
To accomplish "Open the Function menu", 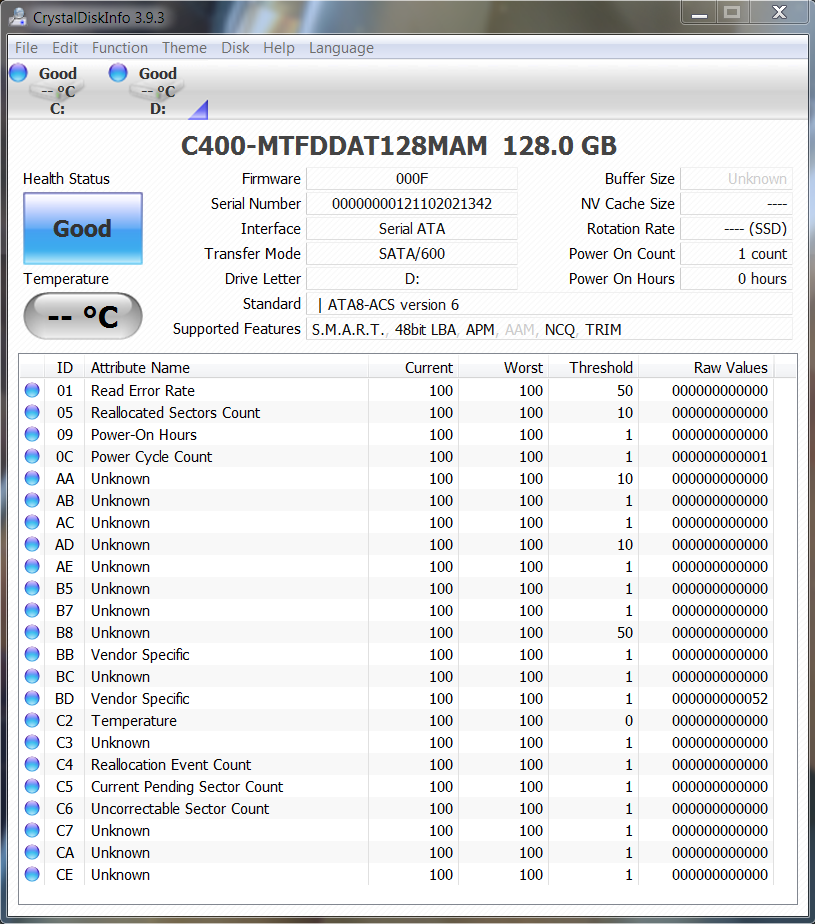I will coord(119,48).
